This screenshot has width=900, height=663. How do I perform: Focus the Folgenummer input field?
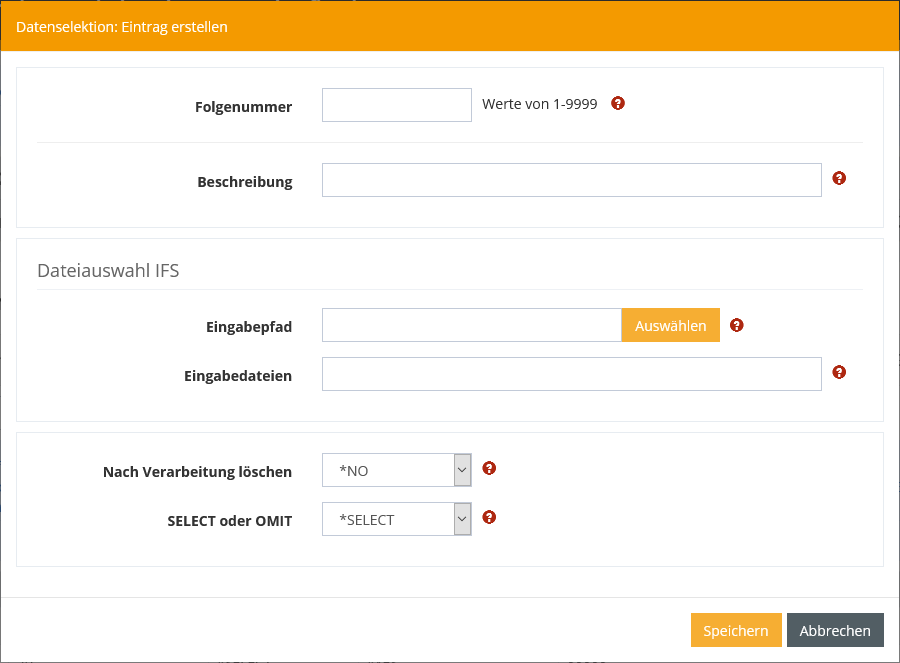click(x=396, y=105)
